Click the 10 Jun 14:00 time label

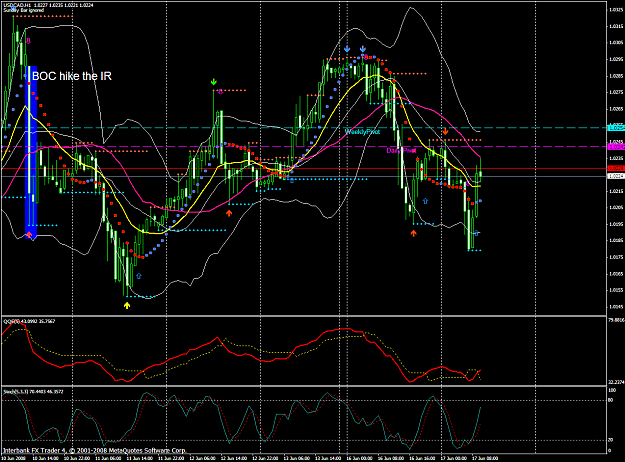[45, 458]
